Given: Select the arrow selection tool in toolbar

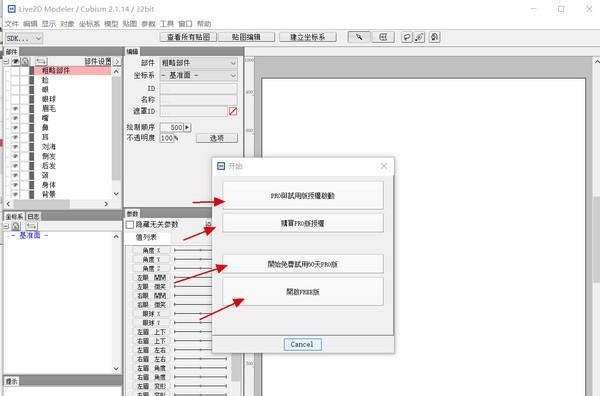Looking at the screenshot, I should pos(359,37).
